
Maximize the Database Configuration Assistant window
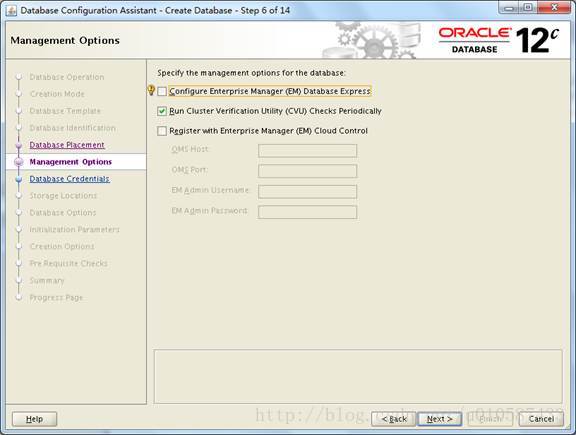[x=528, y=7]
